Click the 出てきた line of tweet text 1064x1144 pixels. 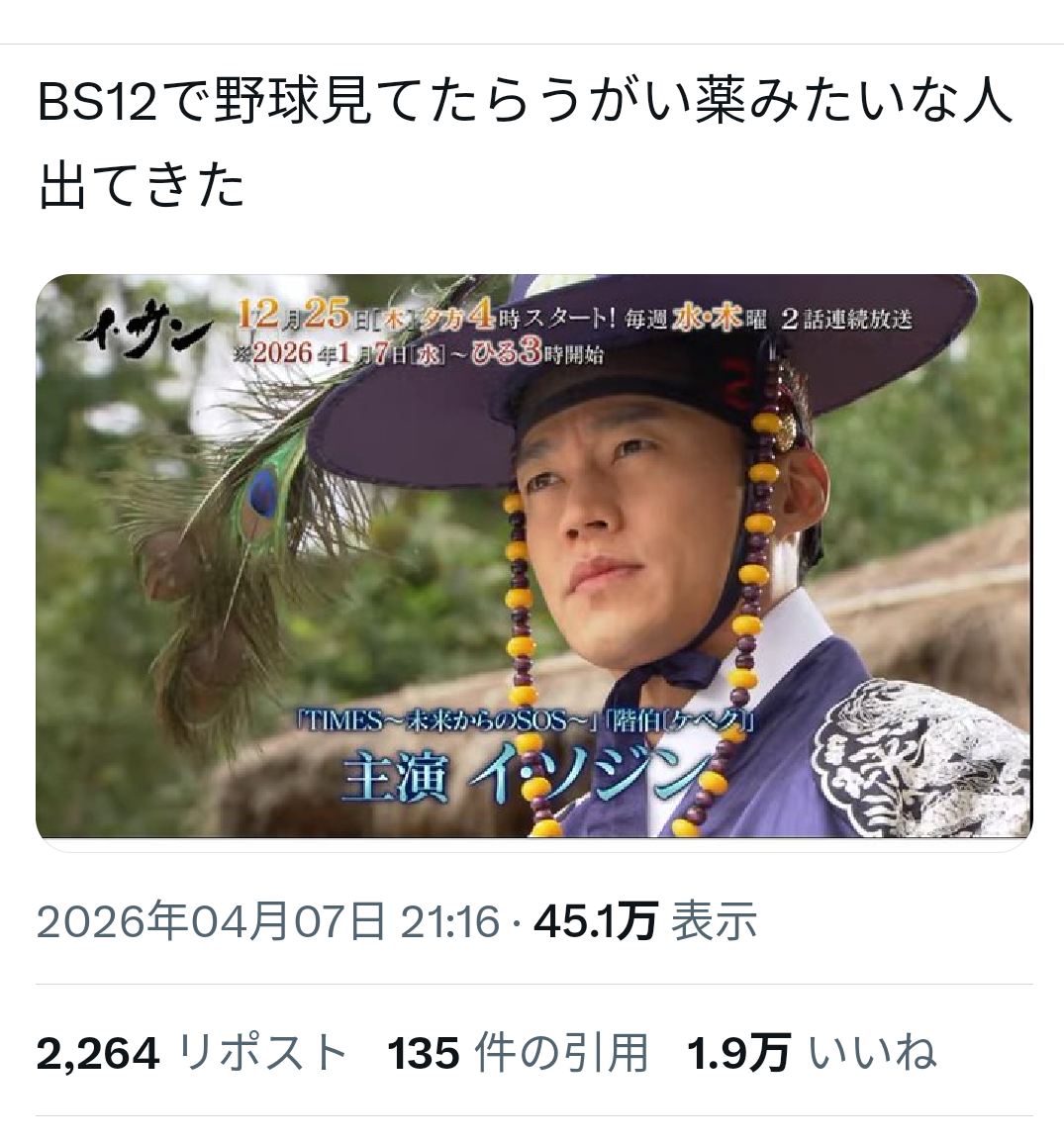[x=141, y=184]
